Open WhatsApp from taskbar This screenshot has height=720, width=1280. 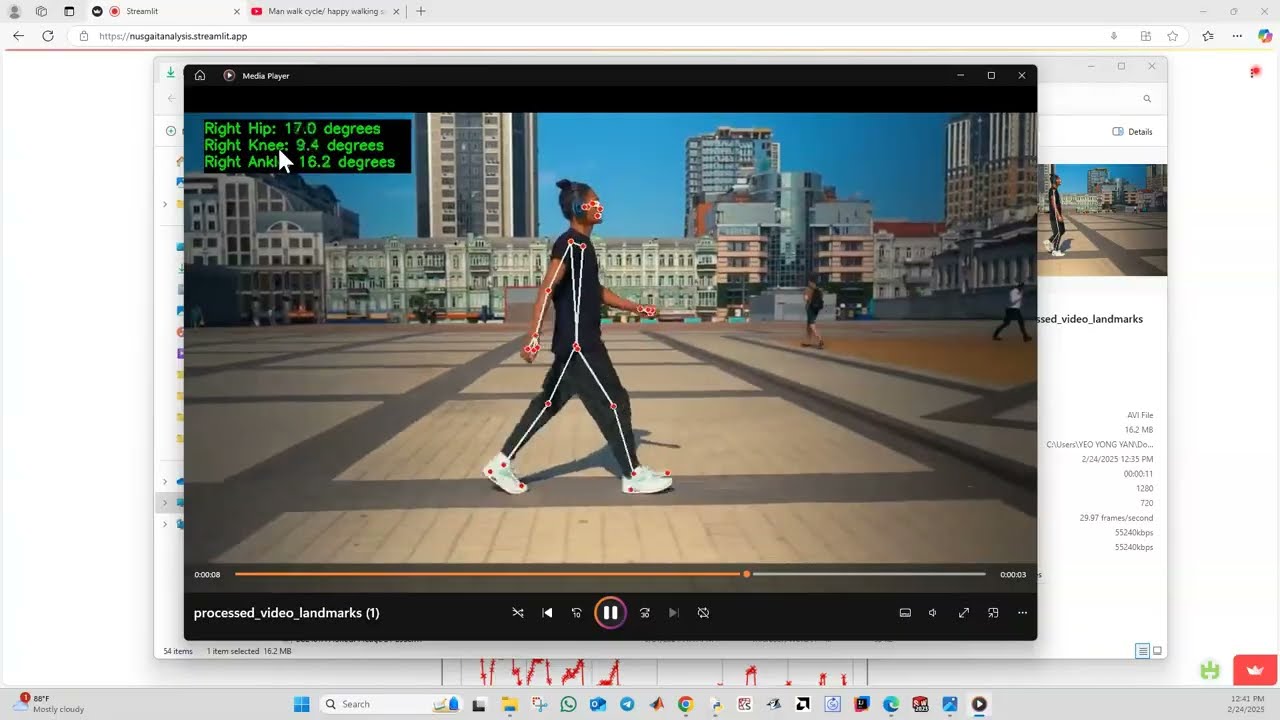click(x=569, y=704)
